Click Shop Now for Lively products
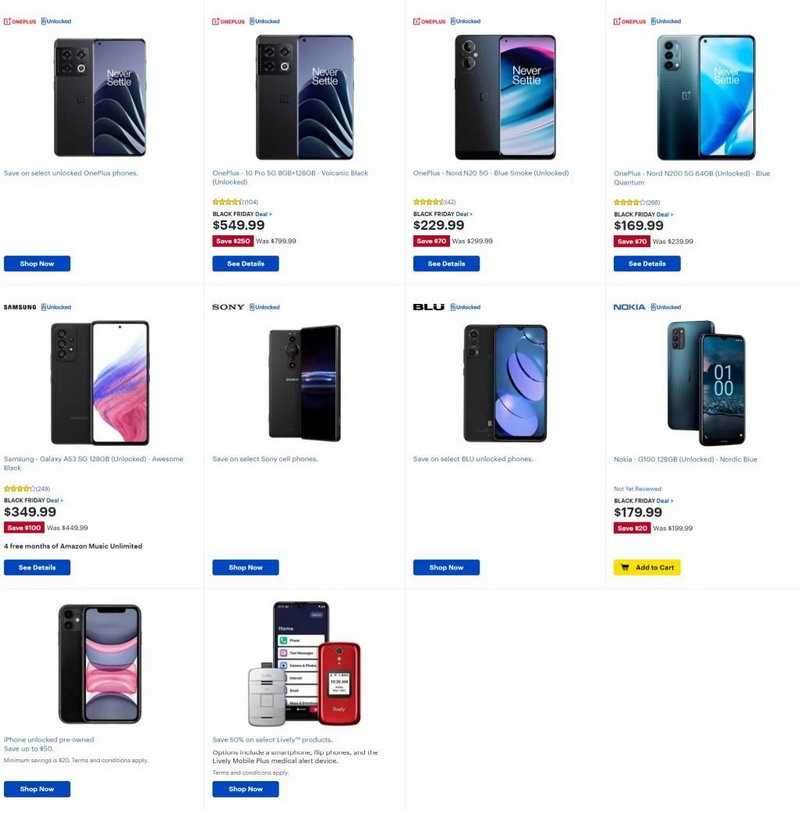The width and height of the screenshot is (800, 817). coord(245,789)
